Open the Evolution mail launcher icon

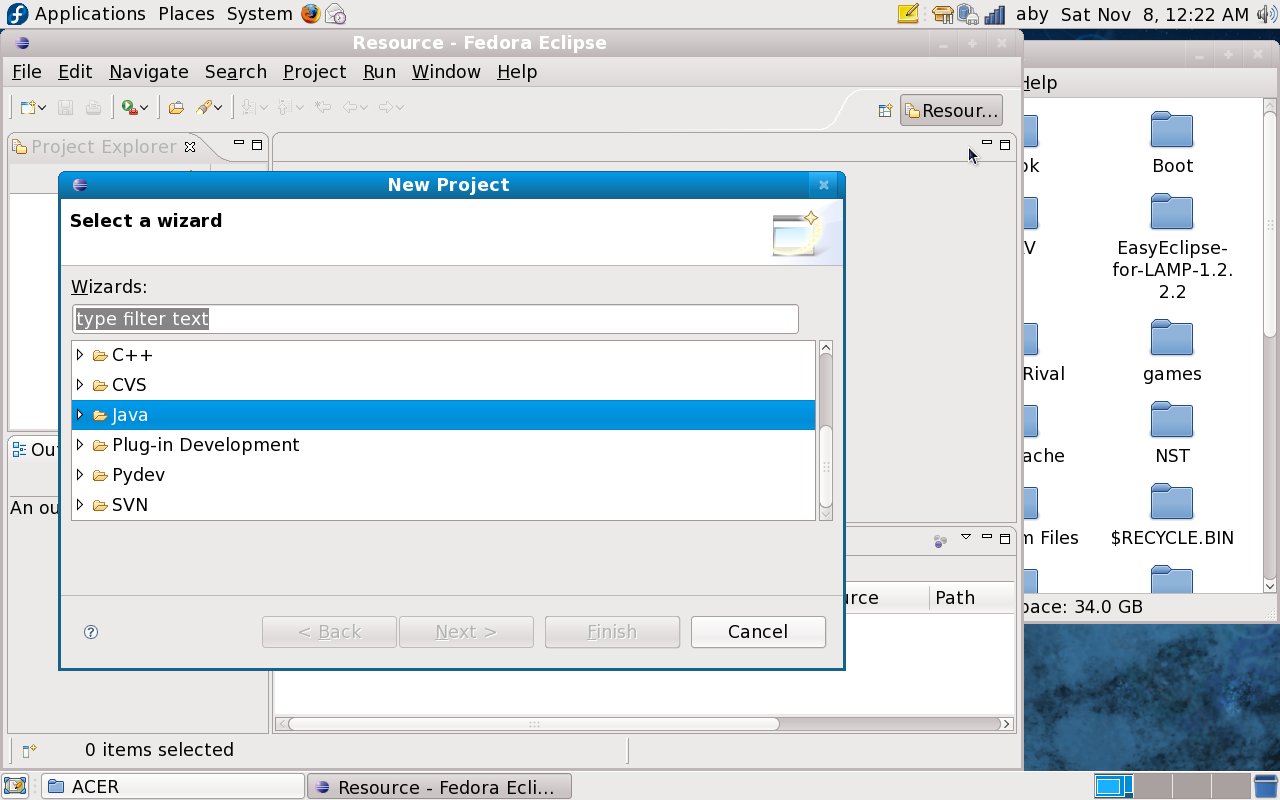click(x=336, y=14)
